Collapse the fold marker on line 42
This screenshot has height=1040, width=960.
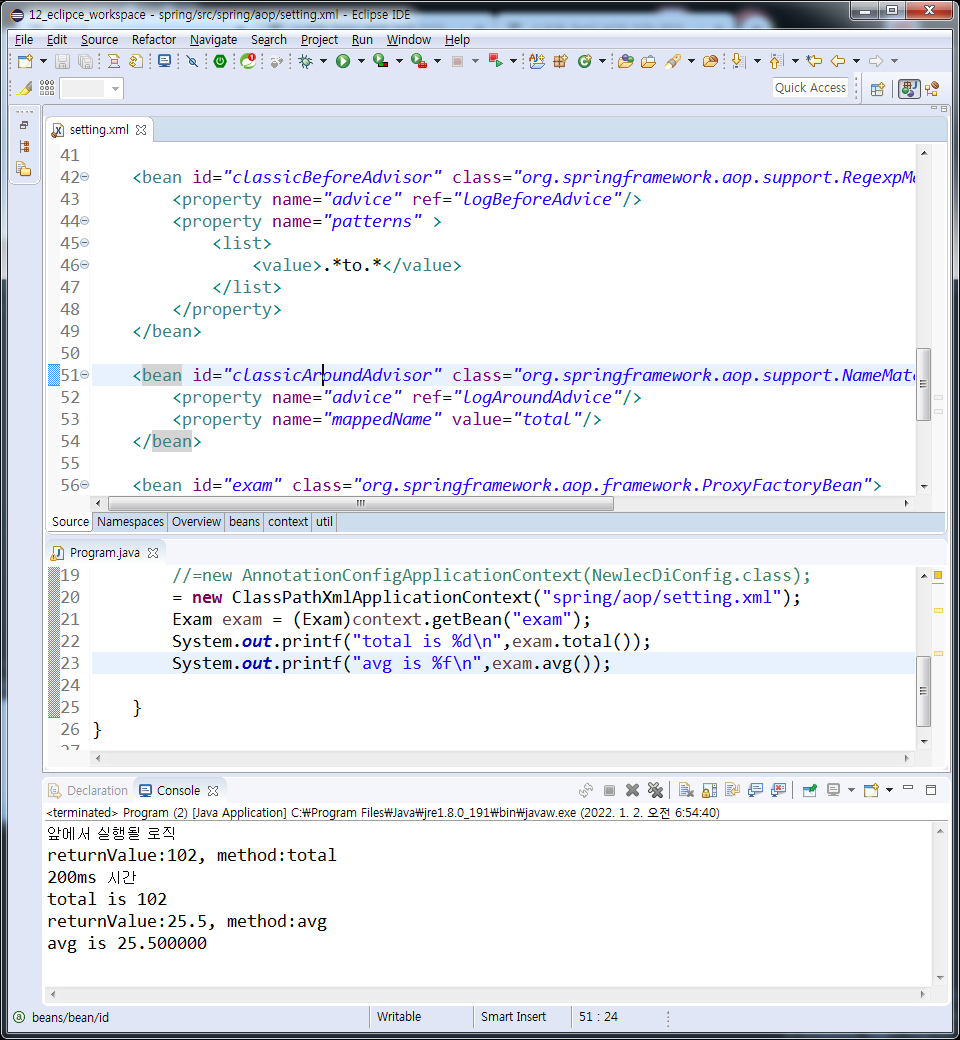85,177
